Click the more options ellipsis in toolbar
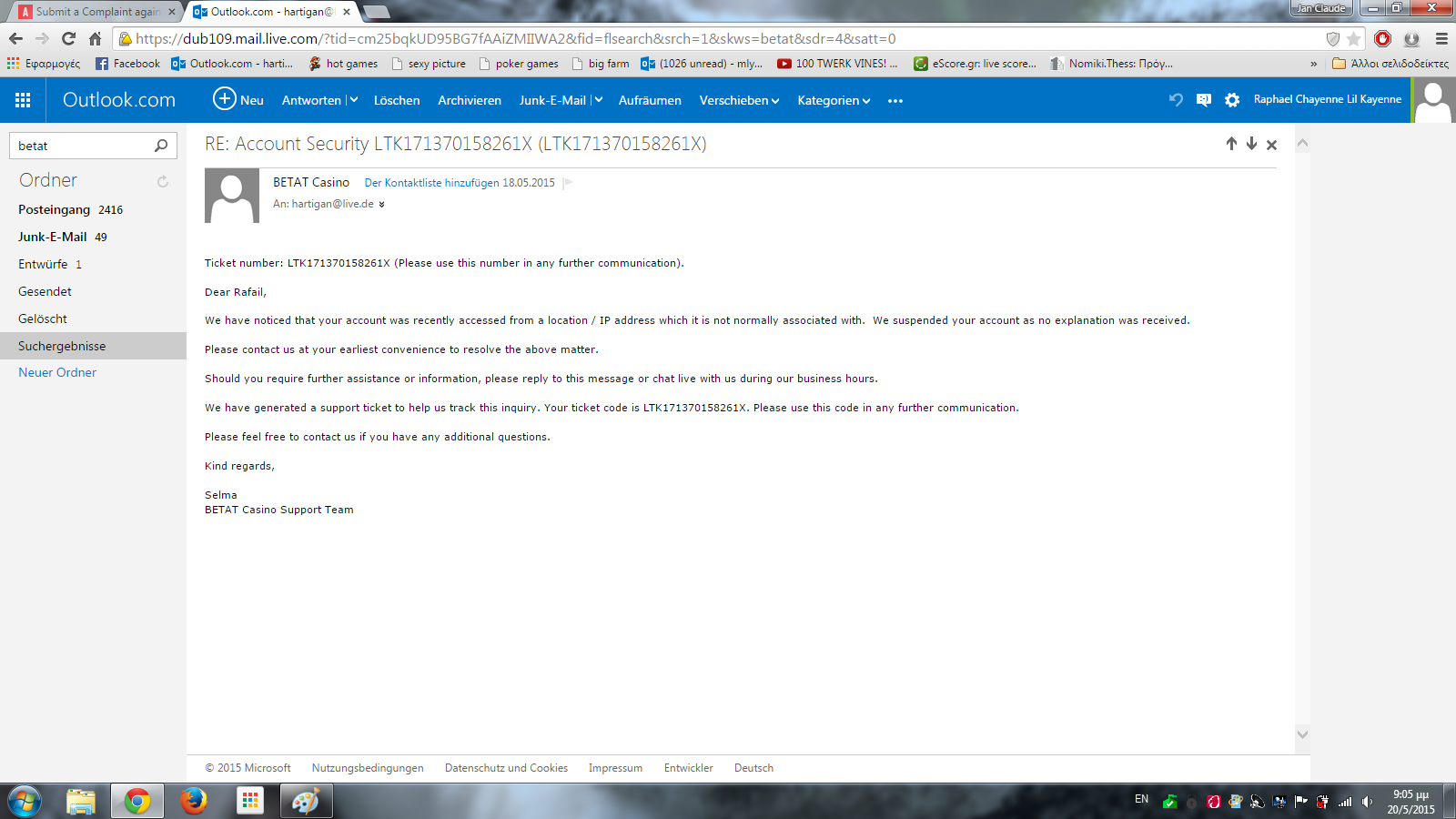 pos(895,101)
